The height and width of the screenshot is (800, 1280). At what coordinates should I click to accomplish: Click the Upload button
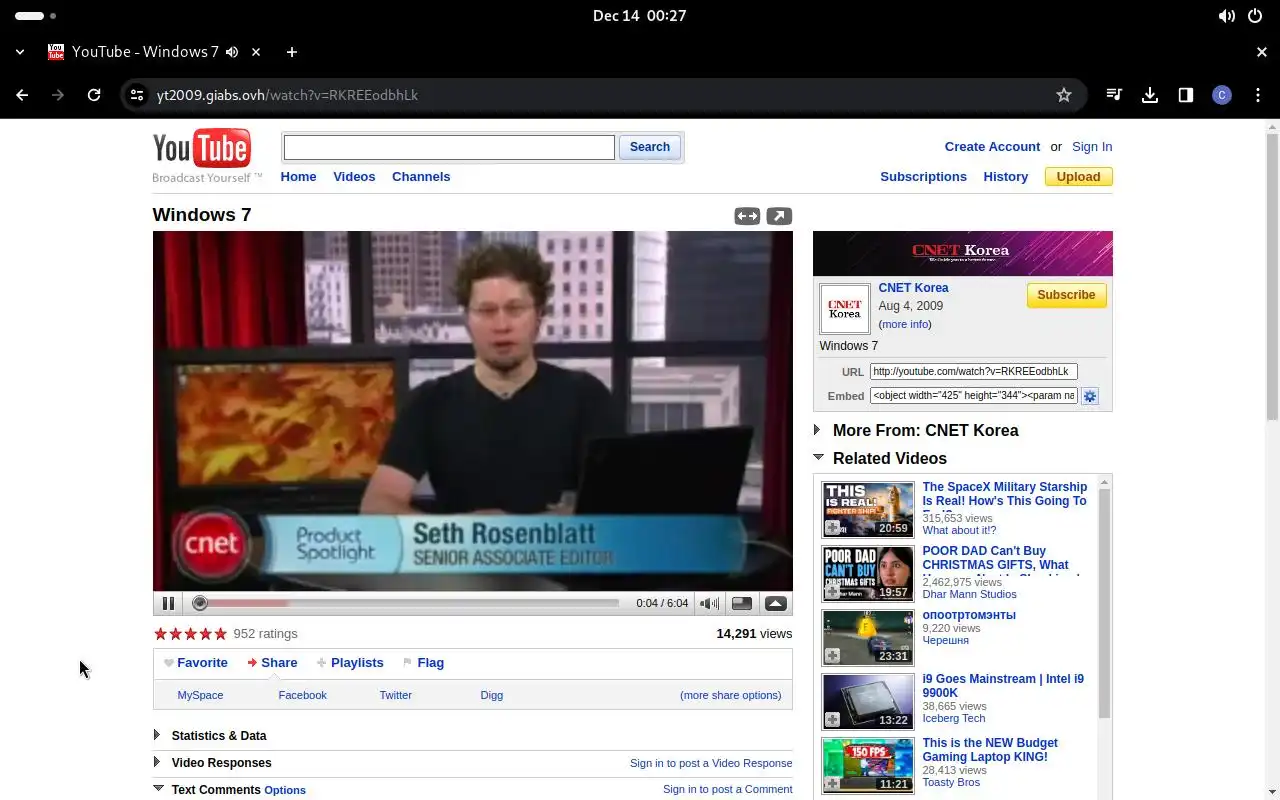pos(1078,176)
